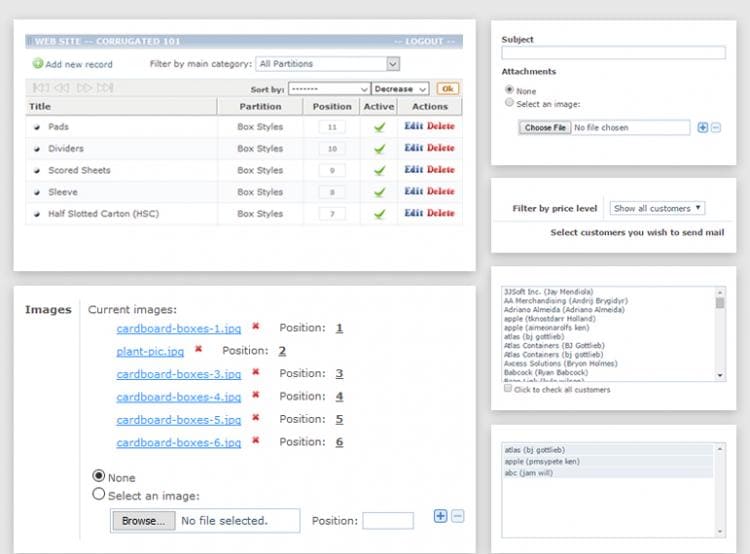Delete the Sleeve record
The height and width of the screenshot is (554, 750).
pyautogui.click(x=441, y=191)
